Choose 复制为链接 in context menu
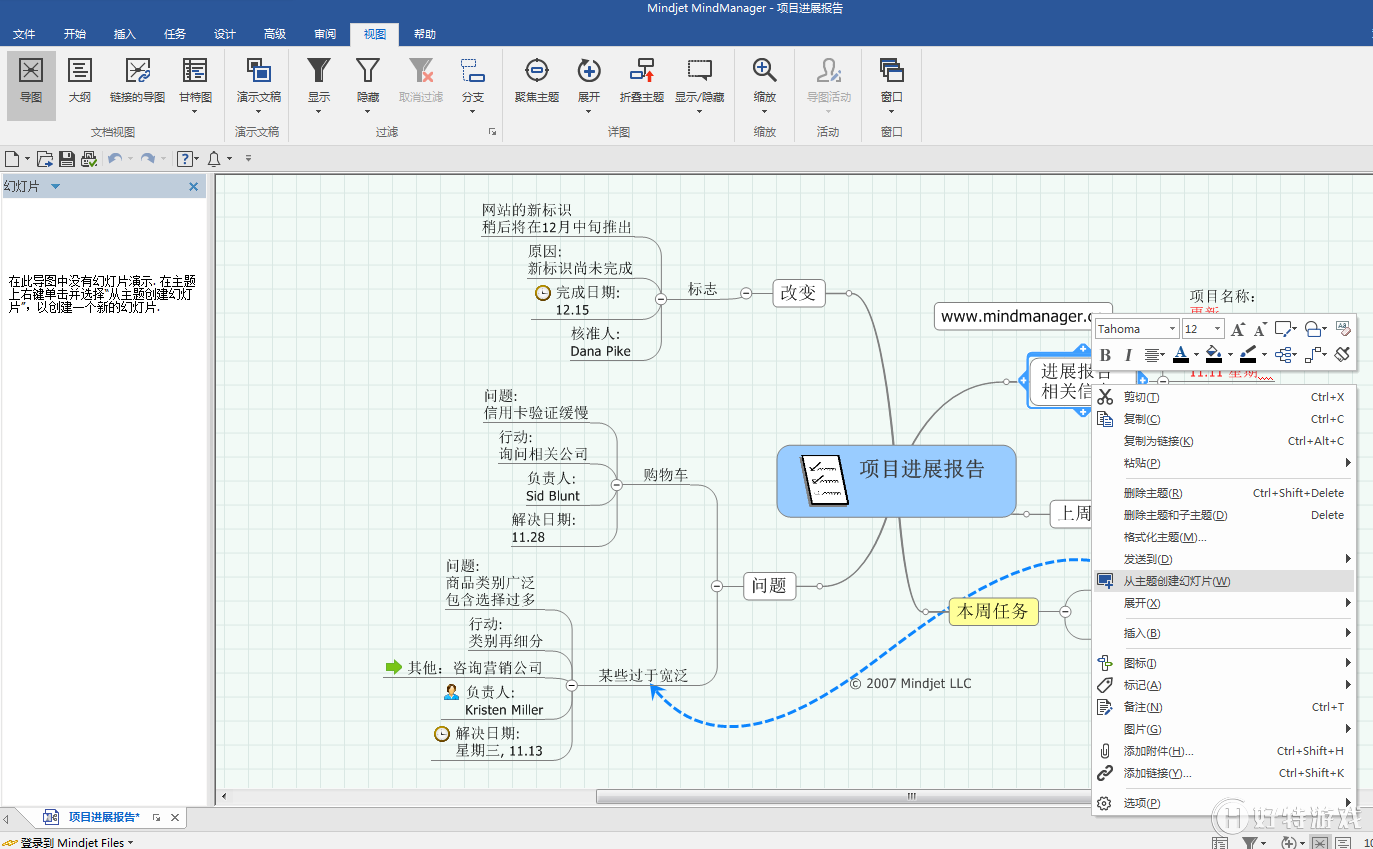The image size is (1373, 849). (x=1224, y=441)
